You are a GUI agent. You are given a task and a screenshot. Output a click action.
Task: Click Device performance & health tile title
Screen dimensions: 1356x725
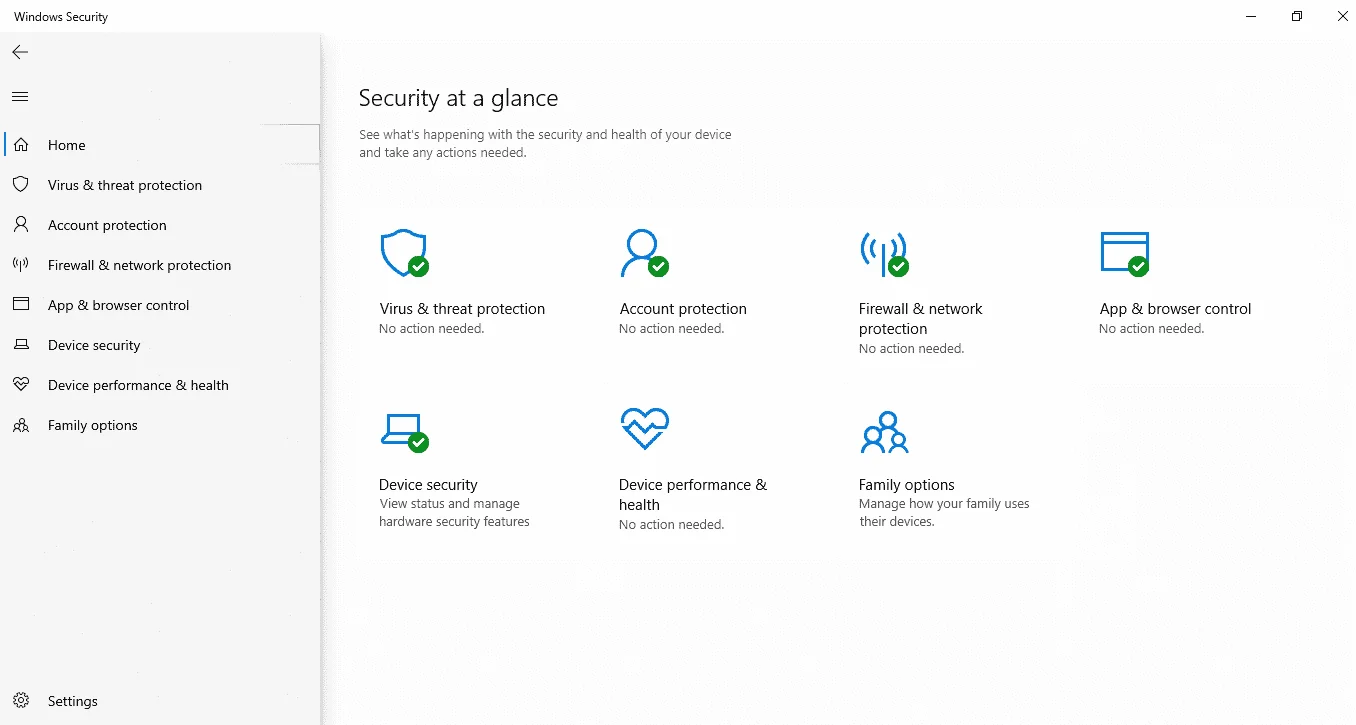(x=693, y=495)
